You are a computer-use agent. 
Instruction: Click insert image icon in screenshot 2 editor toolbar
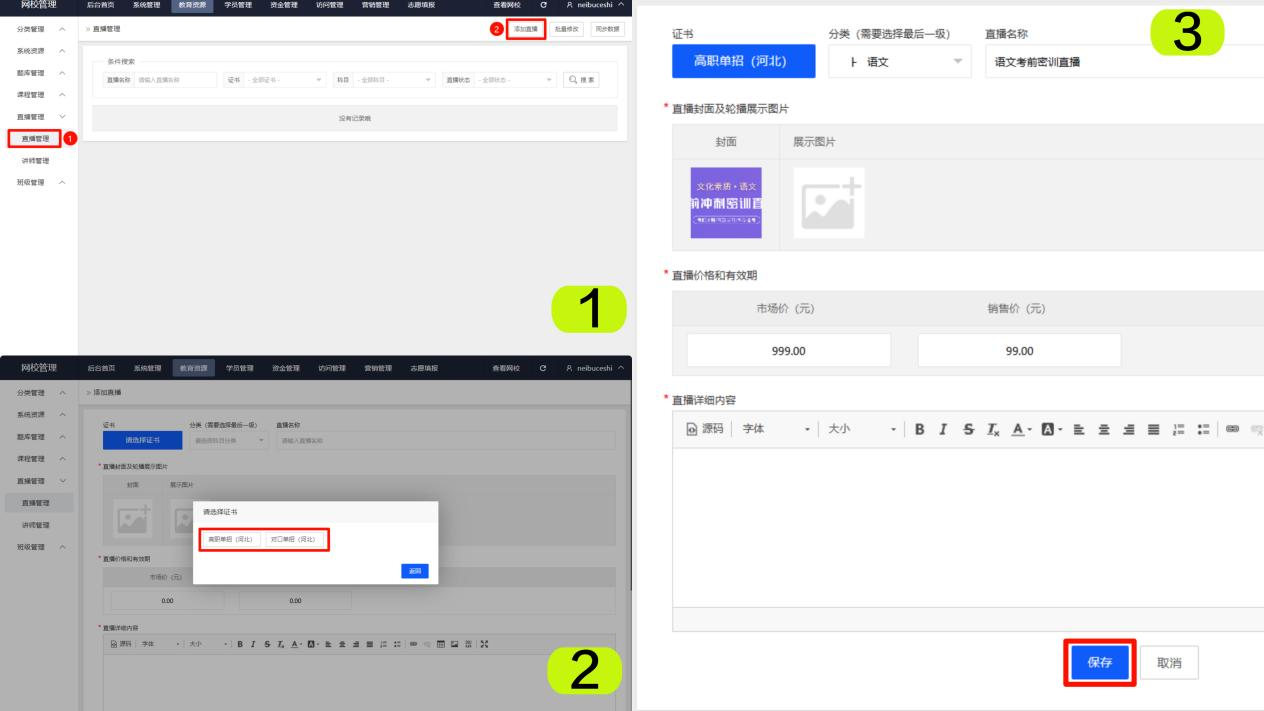point(455,646)
